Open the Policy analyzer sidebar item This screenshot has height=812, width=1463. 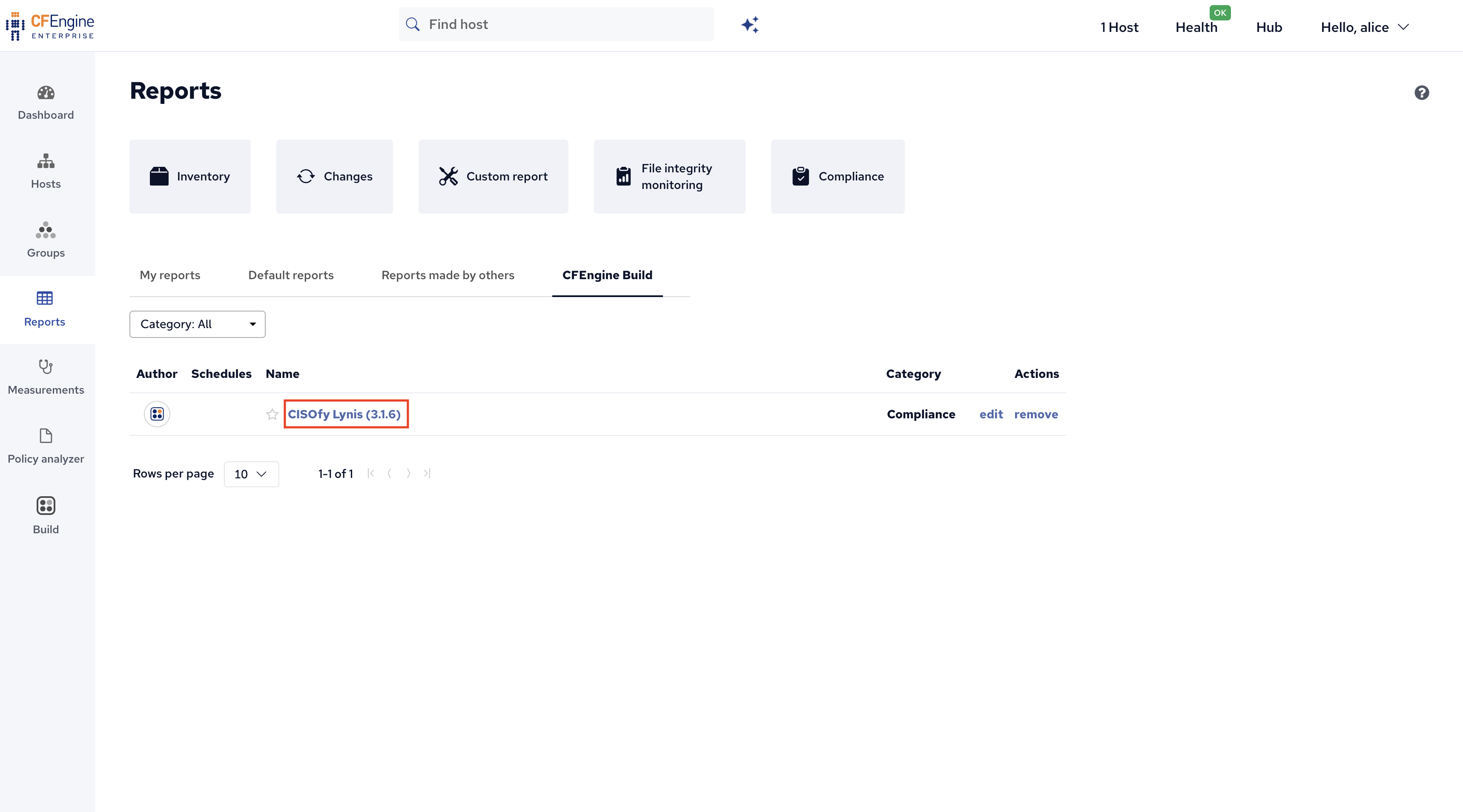[x=46, y=447]
